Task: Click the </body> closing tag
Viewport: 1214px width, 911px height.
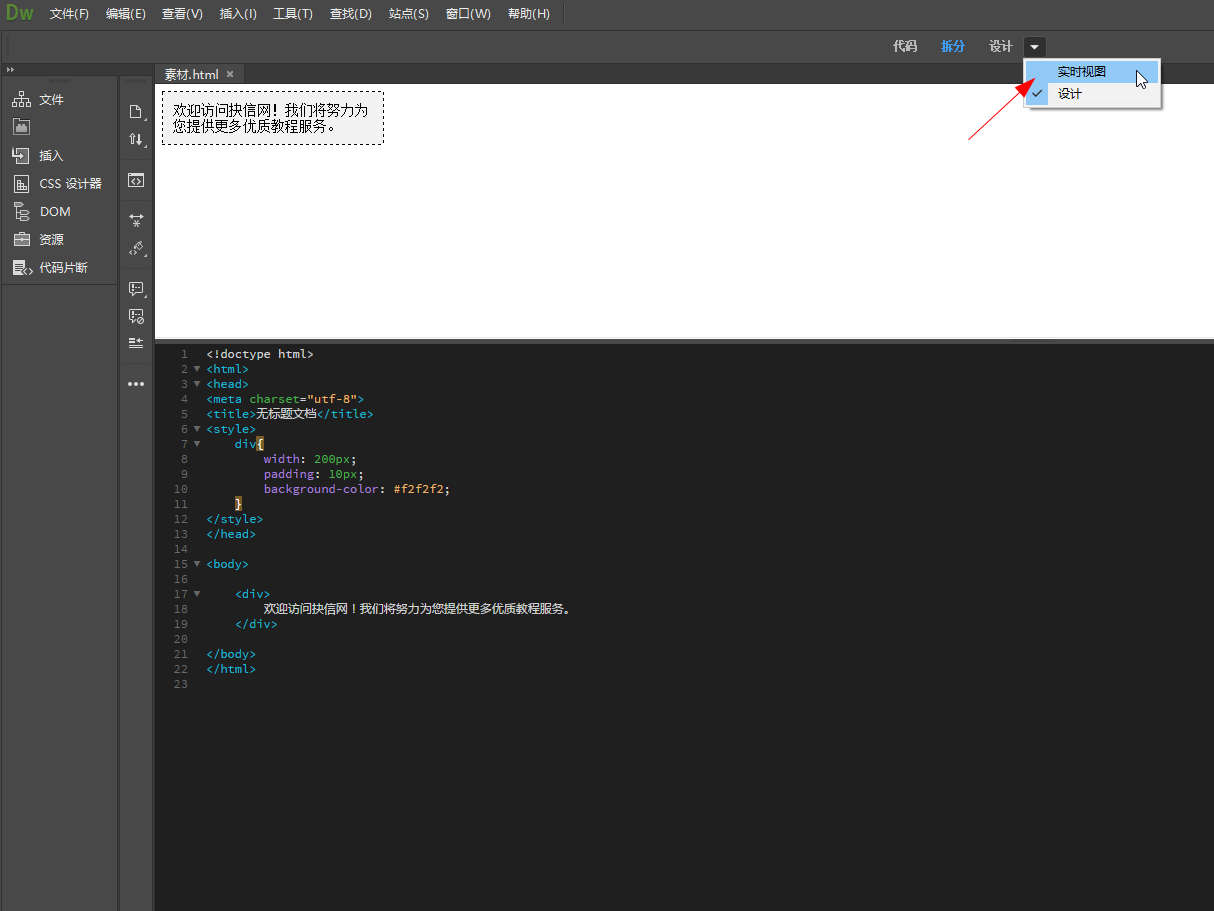Action: pyautogui.click(x=231, y=654)
